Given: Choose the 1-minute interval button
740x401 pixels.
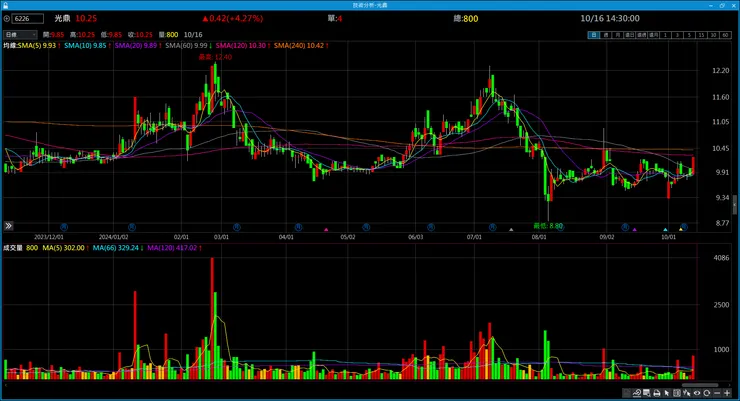Looking at the screenshot, I should (x=665, y=35).
